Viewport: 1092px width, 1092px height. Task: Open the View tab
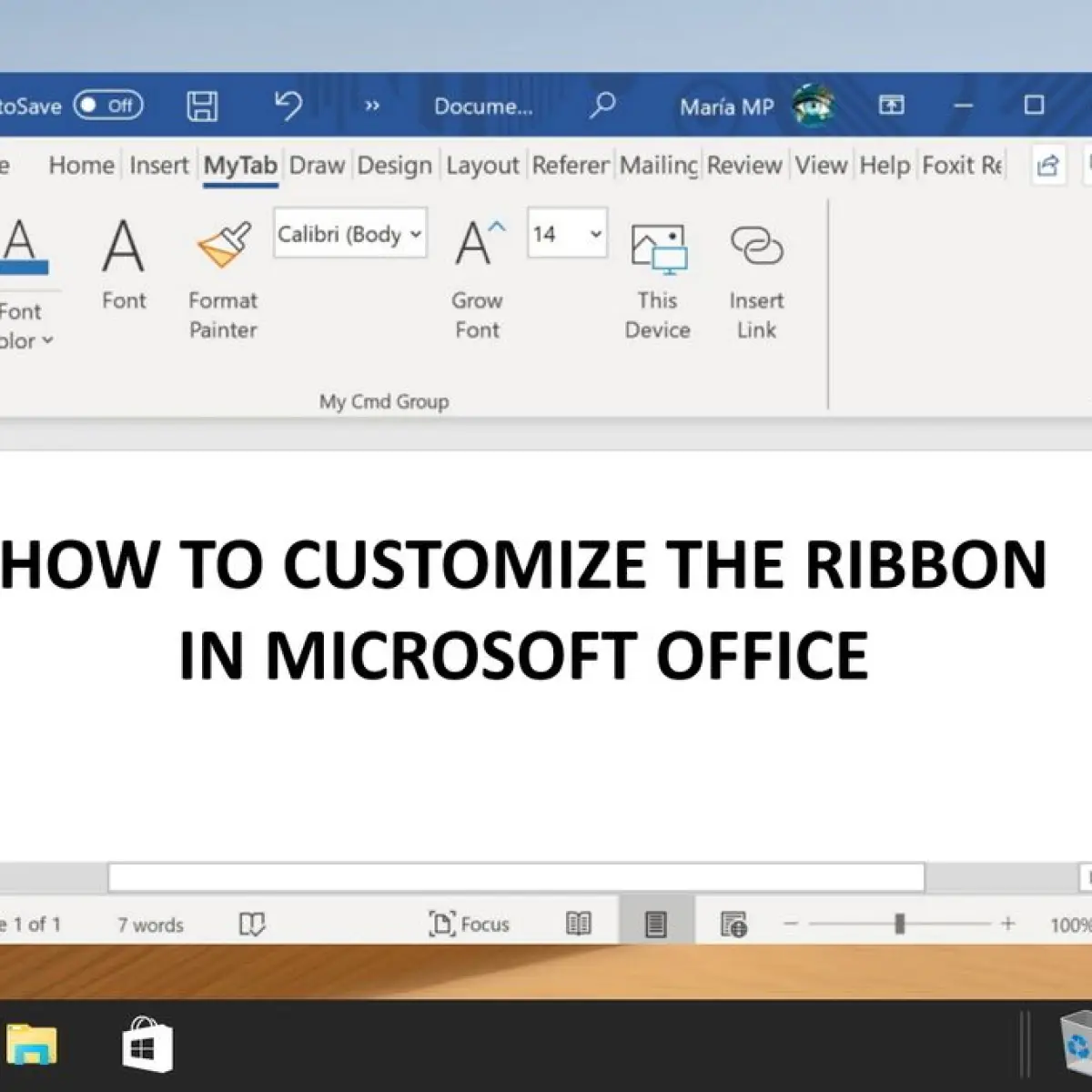click(821, 165)
